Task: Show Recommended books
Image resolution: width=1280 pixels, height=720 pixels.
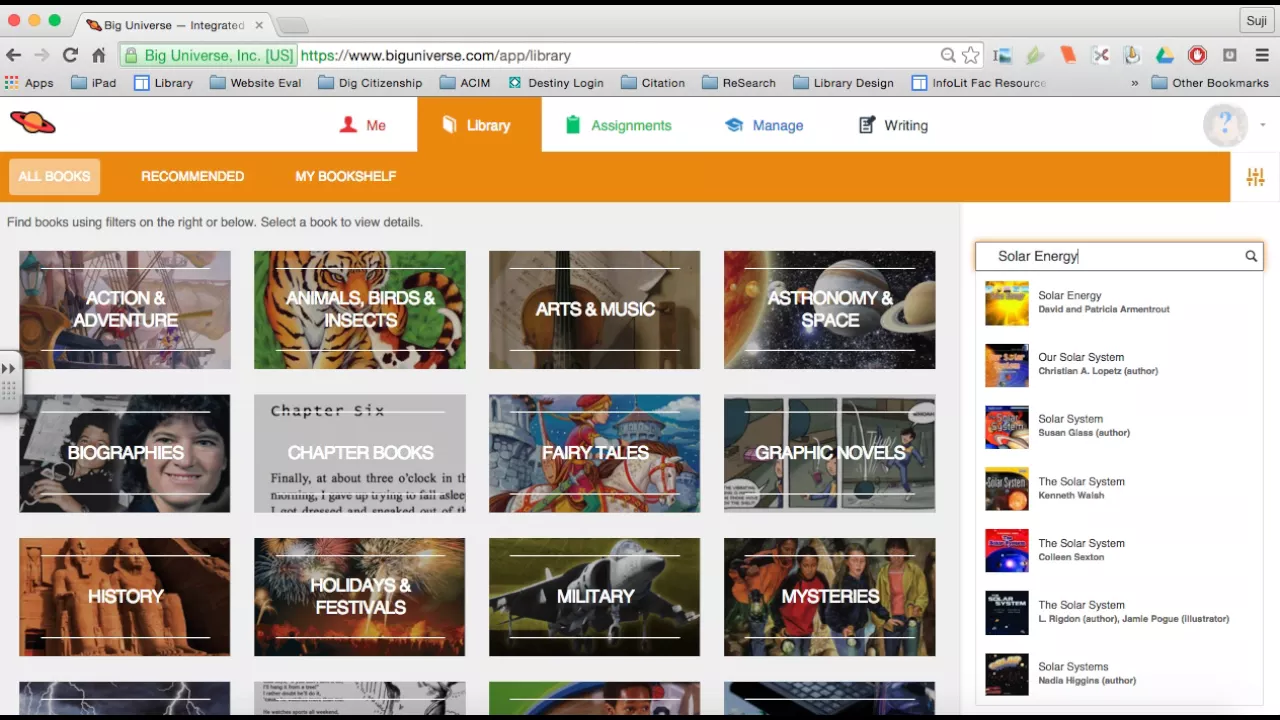Action: [x=192, y=177]
